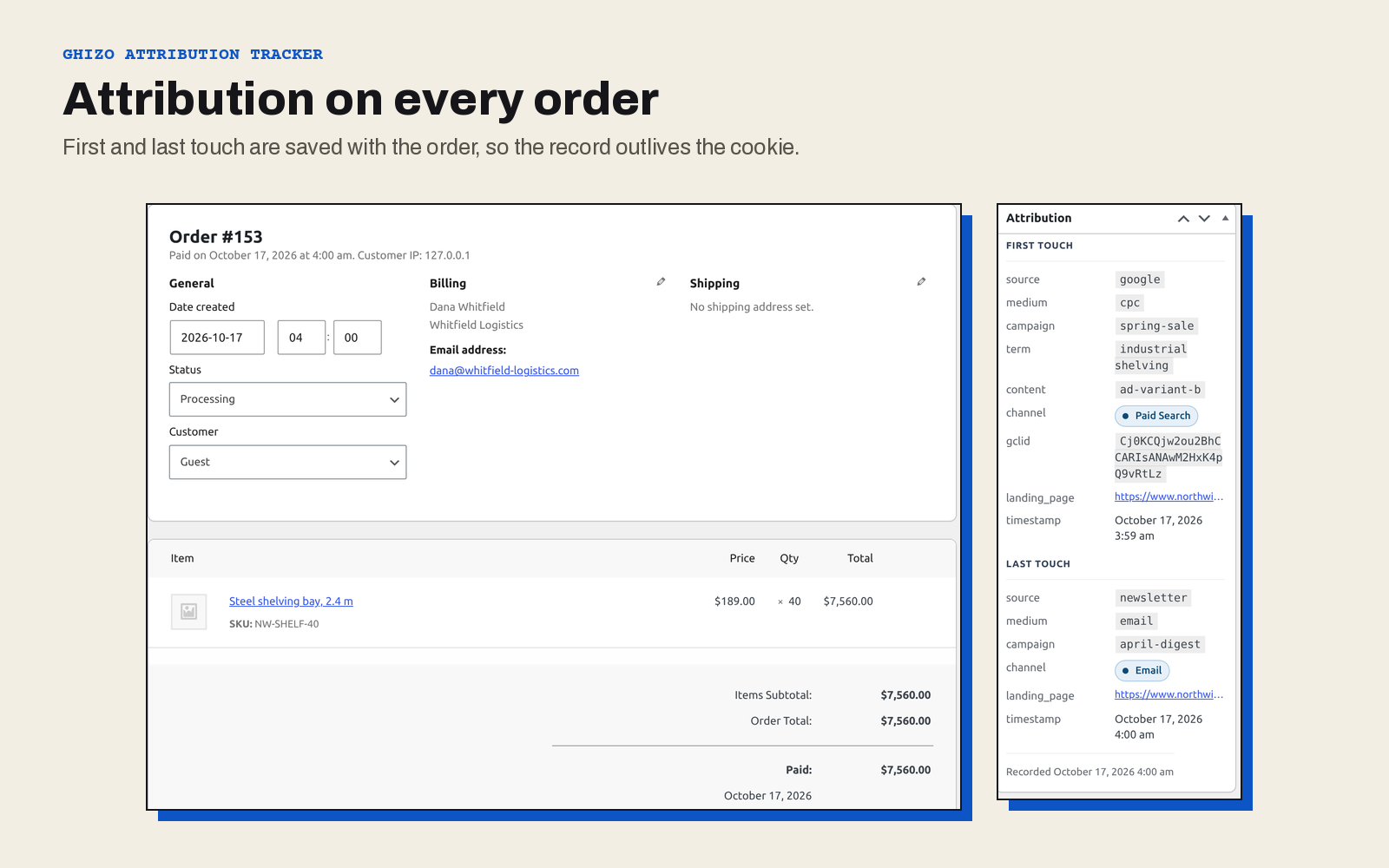This screenshot has height=868, width=1389.
Task: Edit the Shipping details pencil icon
Action: (921, 282)
